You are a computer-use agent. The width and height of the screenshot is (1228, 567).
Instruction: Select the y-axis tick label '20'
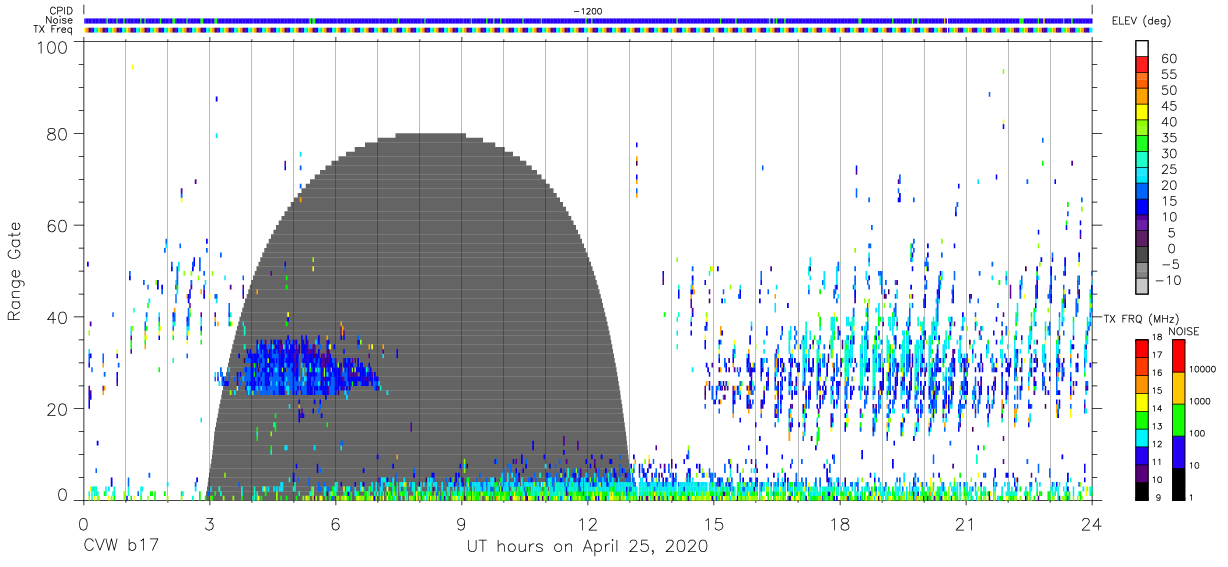click(56, 409)
